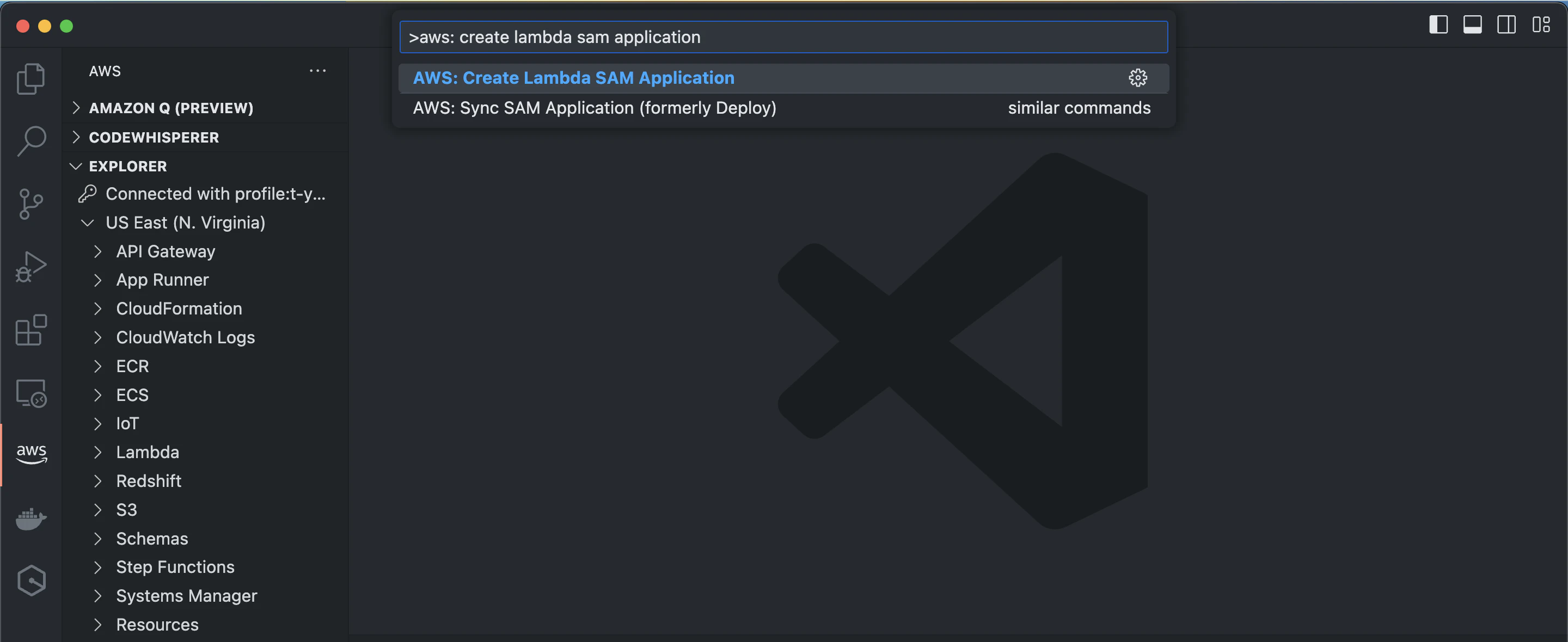Toggle the primary side bar layout icon
Screen dimensions: 1568x642
tap(1438, 25)
